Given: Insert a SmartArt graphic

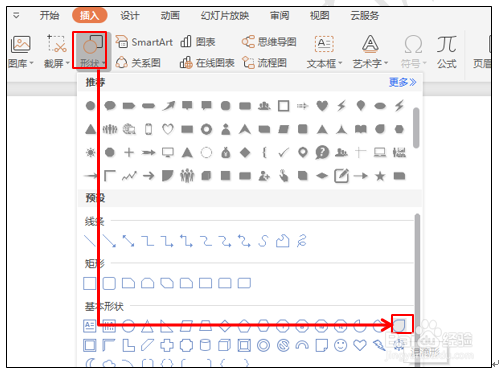Looking at the screenshot, I should pyautogui.click(x=144, y=42).
